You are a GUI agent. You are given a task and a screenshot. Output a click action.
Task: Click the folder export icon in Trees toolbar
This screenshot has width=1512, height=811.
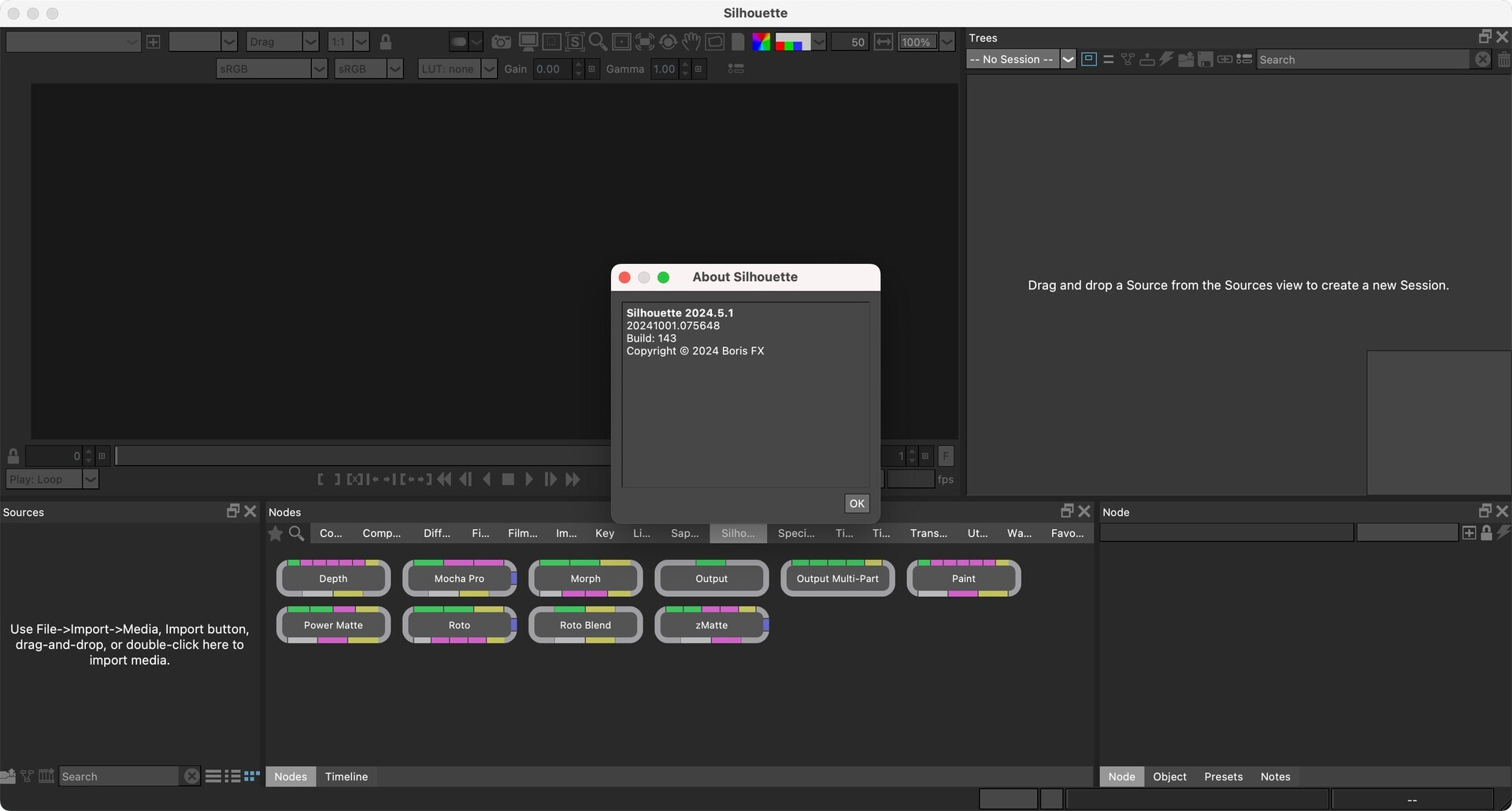[1185, 59]
